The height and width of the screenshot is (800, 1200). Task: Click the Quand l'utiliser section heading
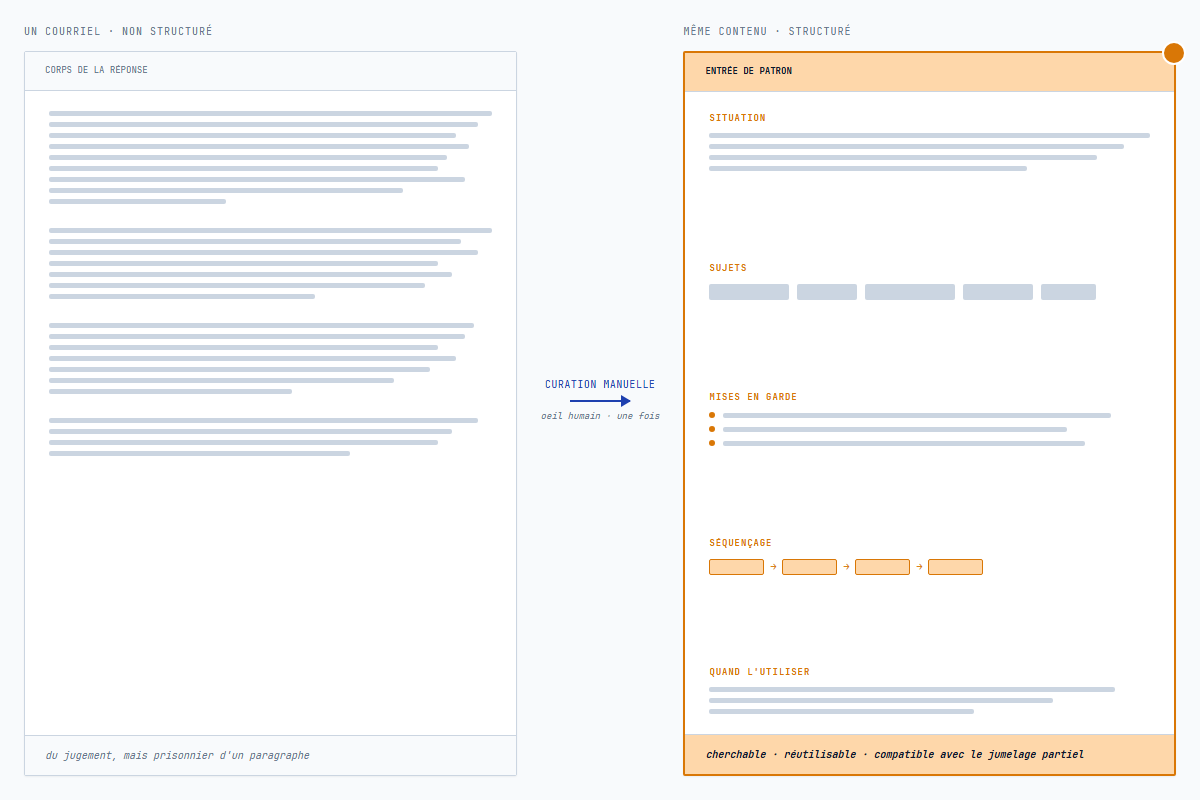(759, 672)
